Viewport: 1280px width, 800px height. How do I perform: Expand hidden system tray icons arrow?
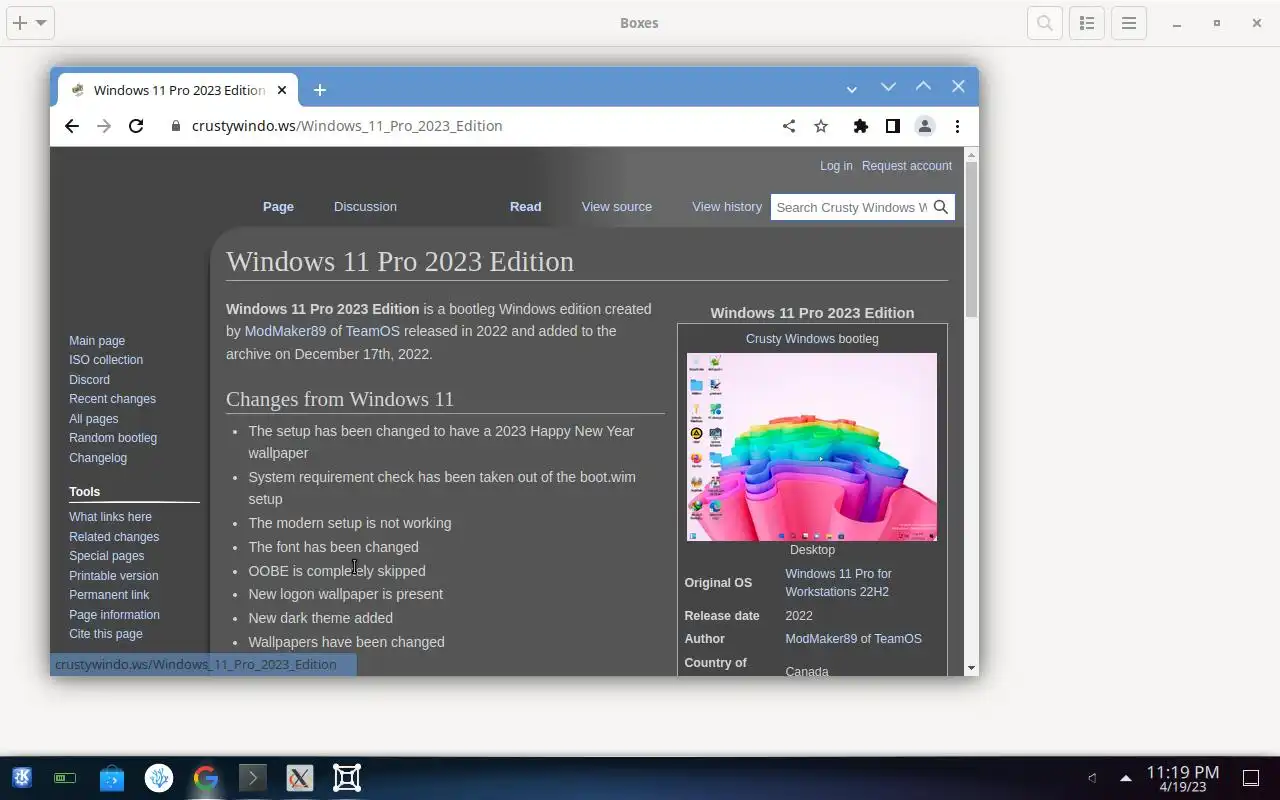click(1126, 778)
